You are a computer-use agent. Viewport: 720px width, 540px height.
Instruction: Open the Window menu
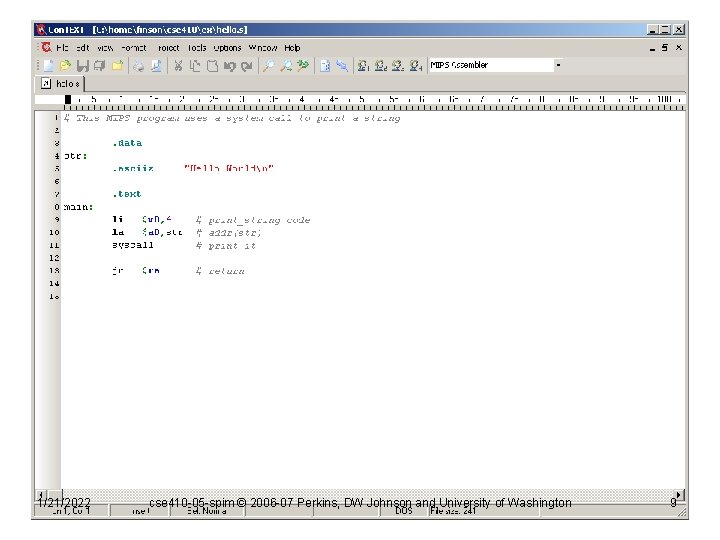click(263, 48)
